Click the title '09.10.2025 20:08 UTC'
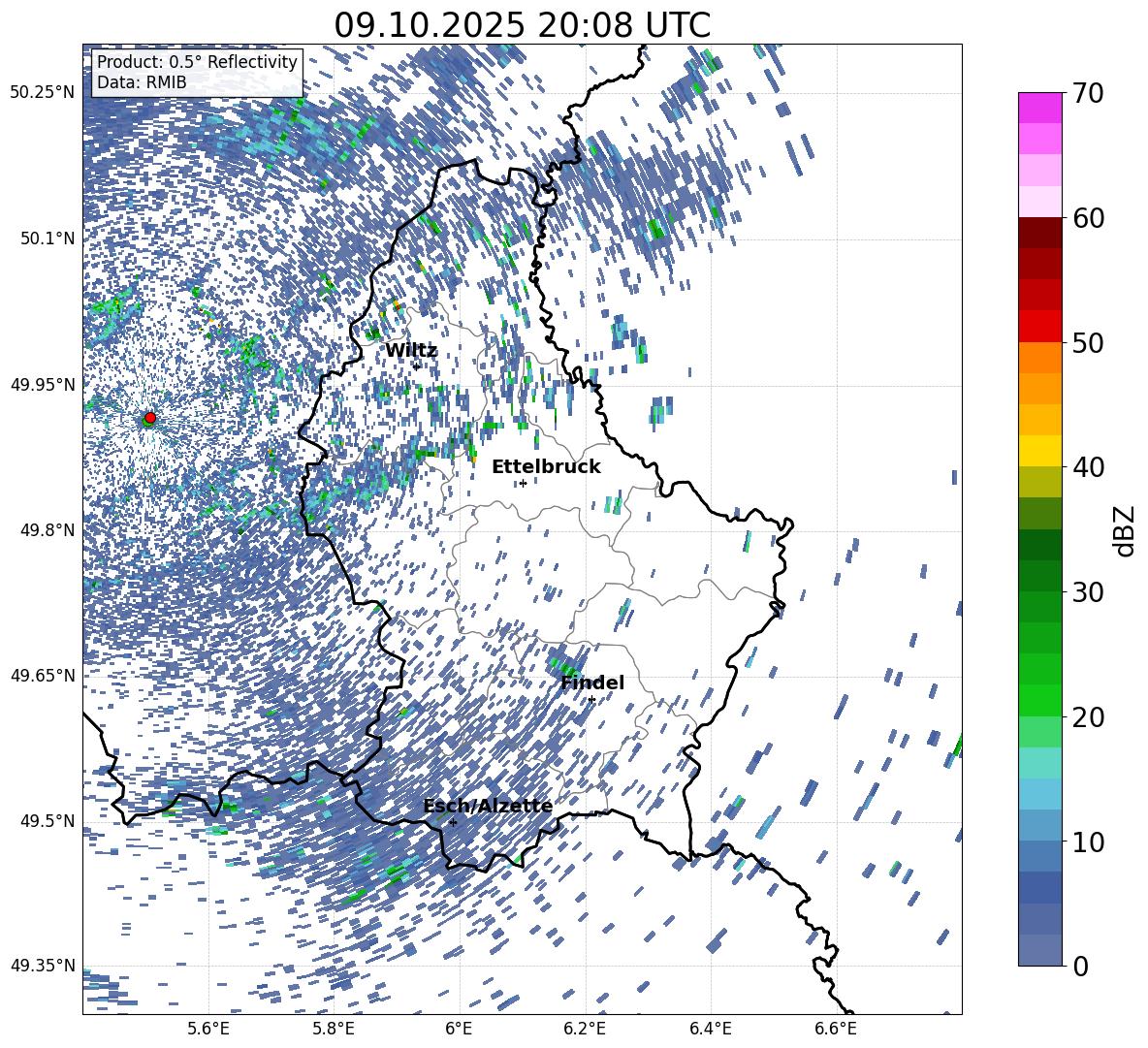Viewport: 1148px width, 1048px height. coord(522,25)
